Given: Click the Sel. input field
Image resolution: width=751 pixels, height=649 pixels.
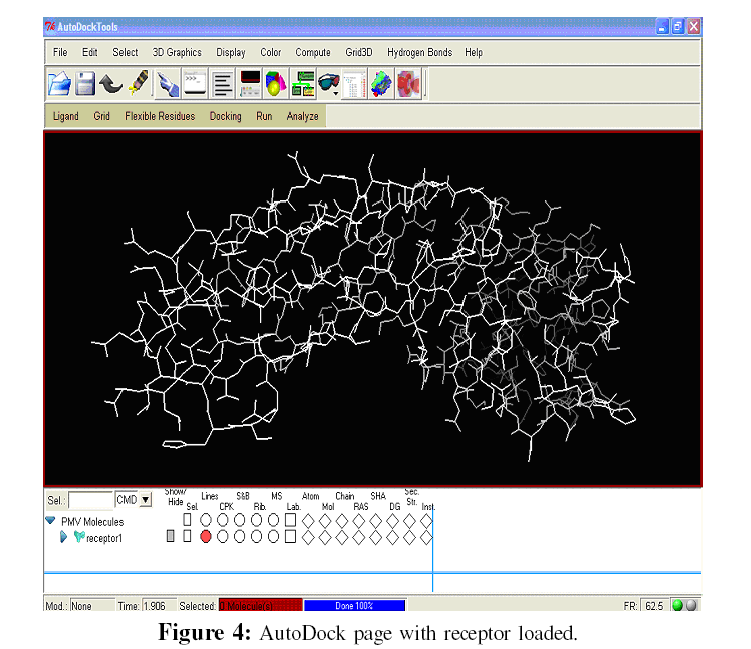Looking at the screenshot, I should pos(91,500).
